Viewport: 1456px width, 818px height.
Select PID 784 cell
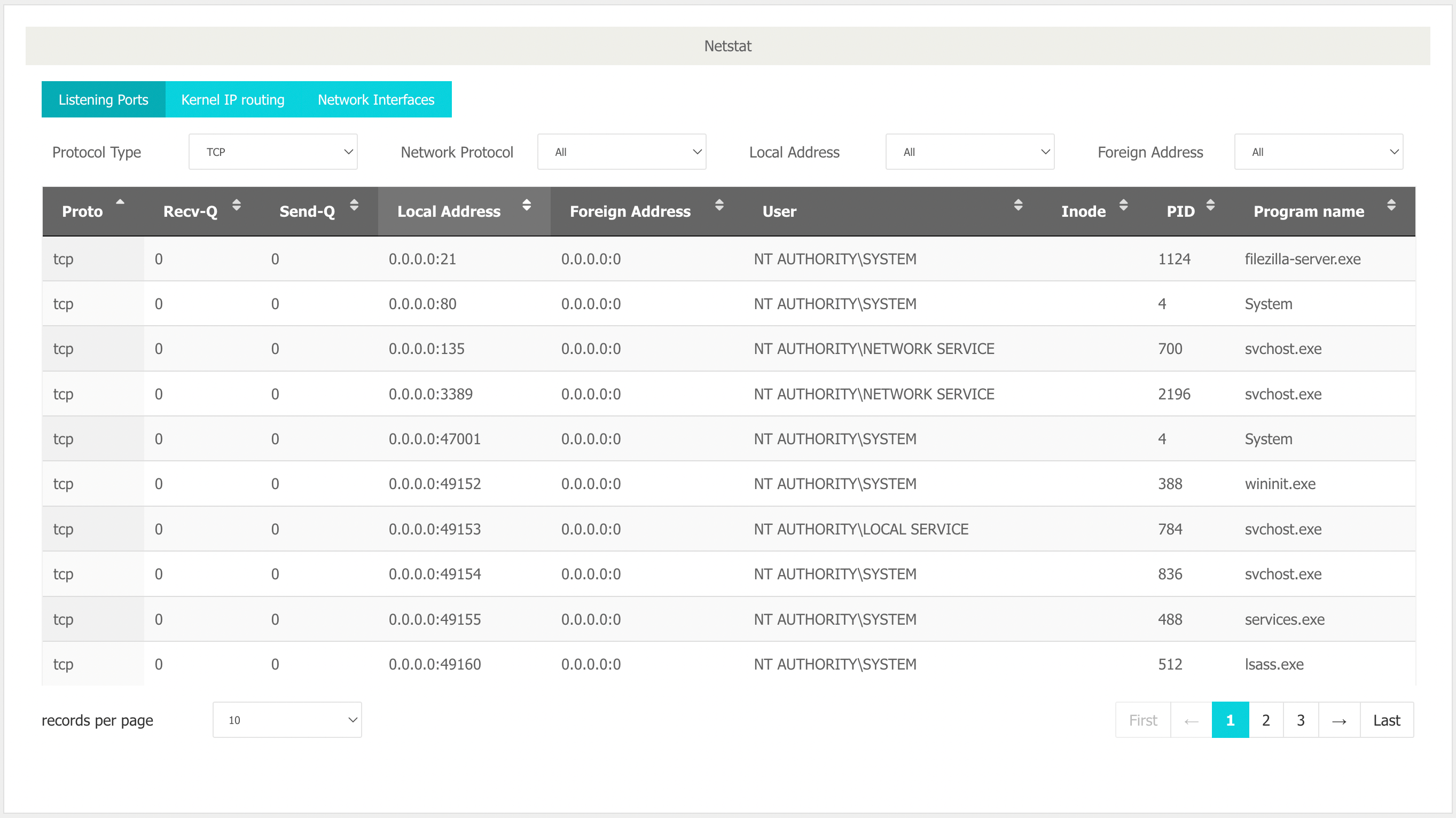1170,529
